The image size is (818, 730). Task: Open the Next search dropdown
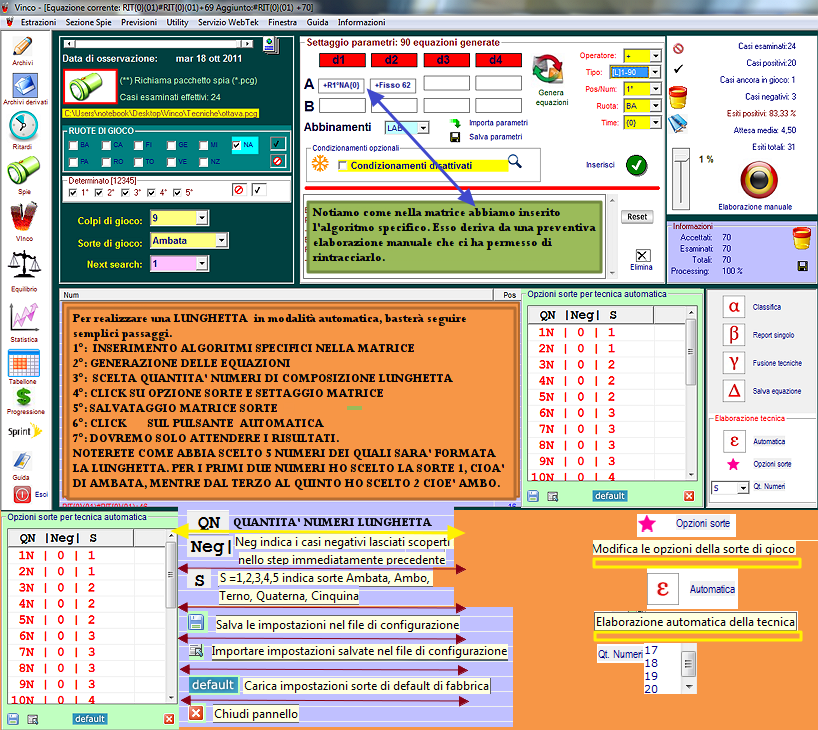click(x=202, y=264)
